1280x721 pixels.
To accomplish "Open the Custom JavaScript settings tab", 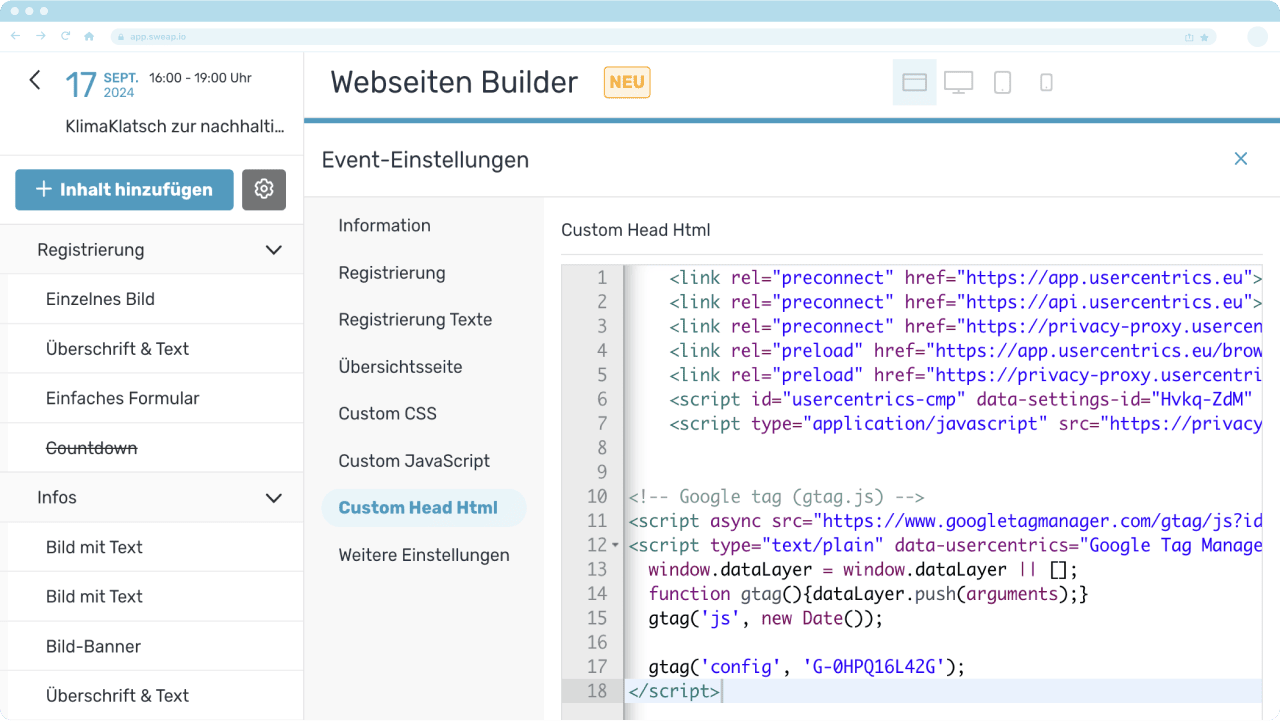I will coord(413,461).
